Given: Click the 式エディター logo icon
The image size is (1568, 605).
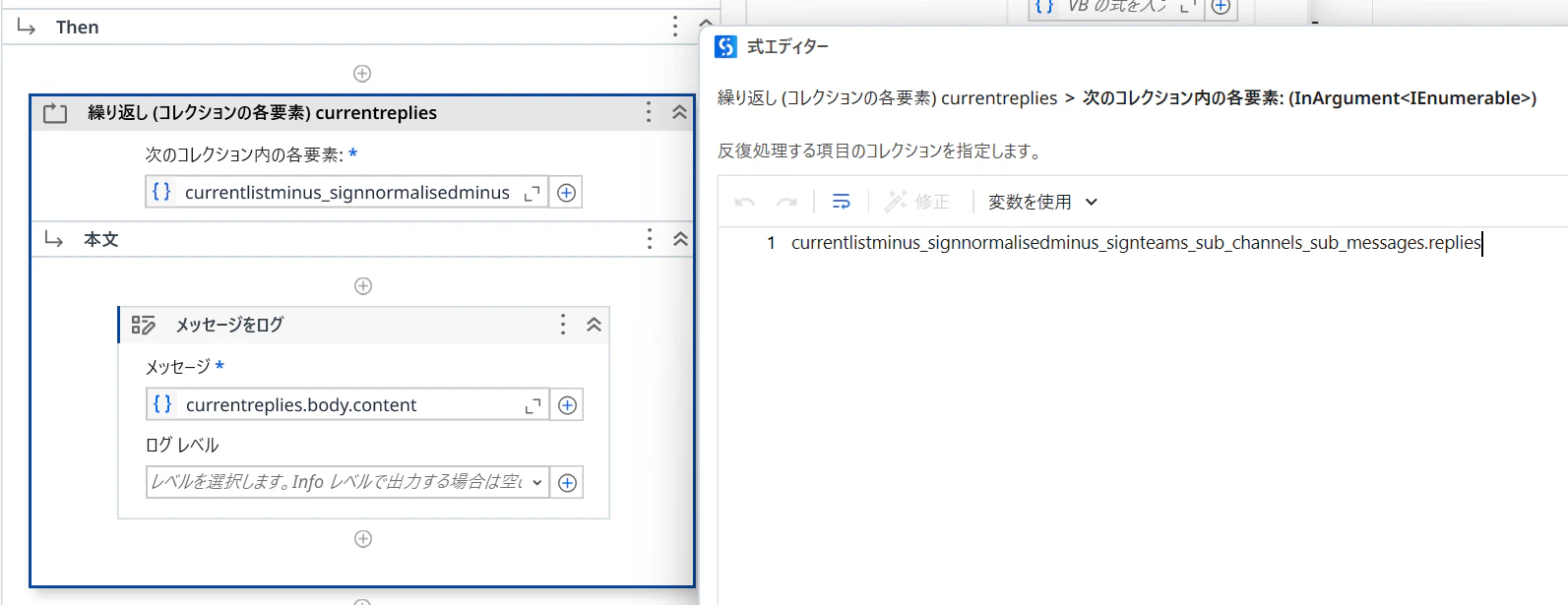Looking at the screenshot, I should click(x=725, y=46).
